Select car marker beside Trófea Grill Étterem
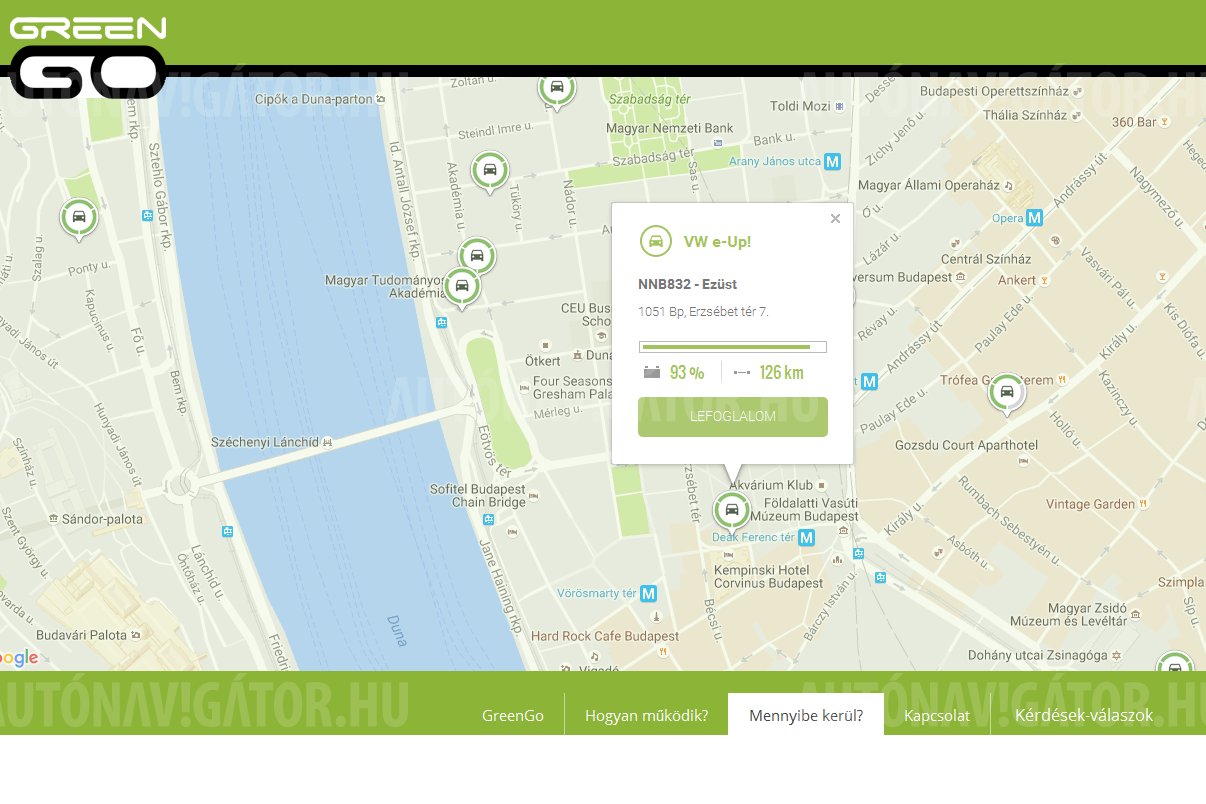The height and width of the screenshot is (804, 1206). point(1006,392)
